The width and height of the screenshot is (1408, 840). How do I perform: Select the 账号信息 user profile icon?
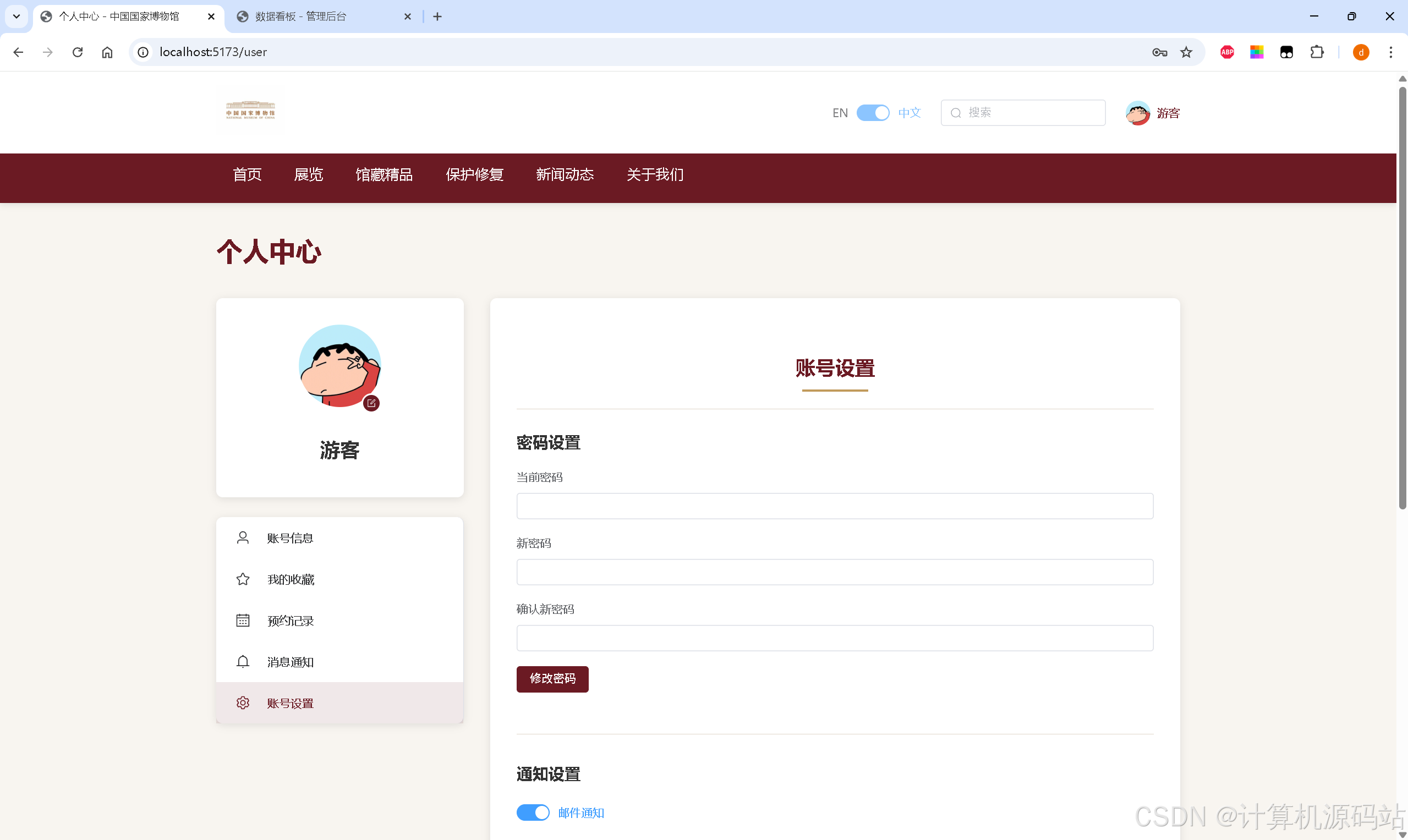click(x=243, y=537)
